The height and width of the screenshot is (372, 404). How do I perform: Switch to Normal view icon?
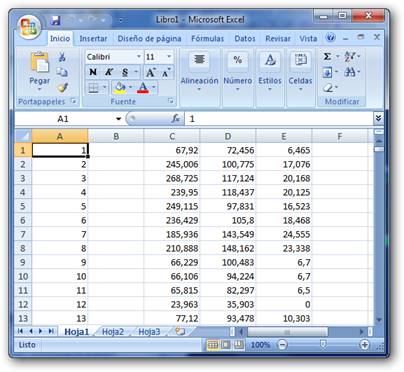click(213, 344)
